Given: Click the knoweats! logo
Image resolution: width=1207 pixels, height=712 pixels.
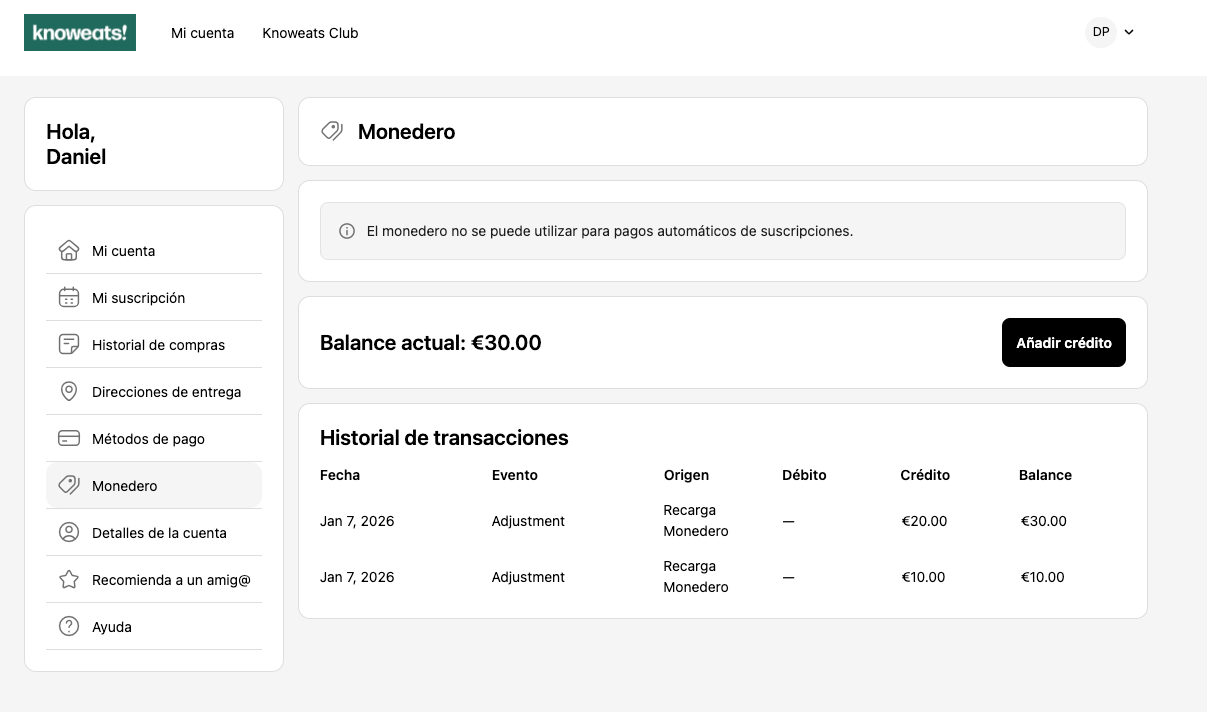Looking at the screenshot, I should point(80,32).
